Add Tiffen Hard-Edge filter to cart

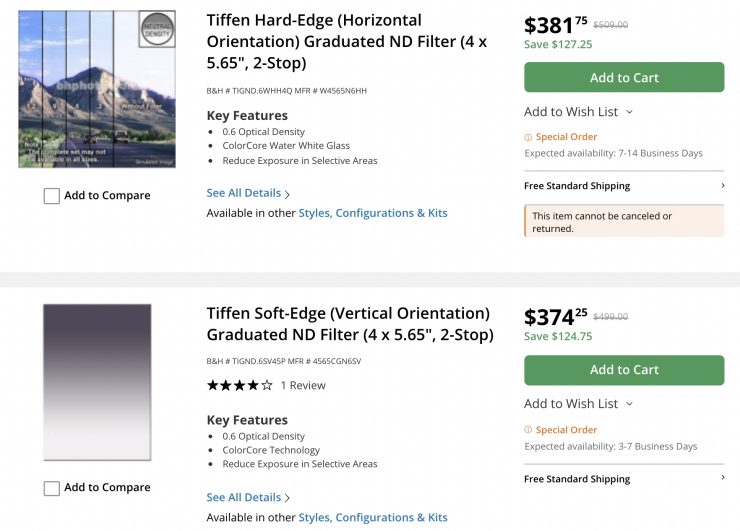point(624,78)
